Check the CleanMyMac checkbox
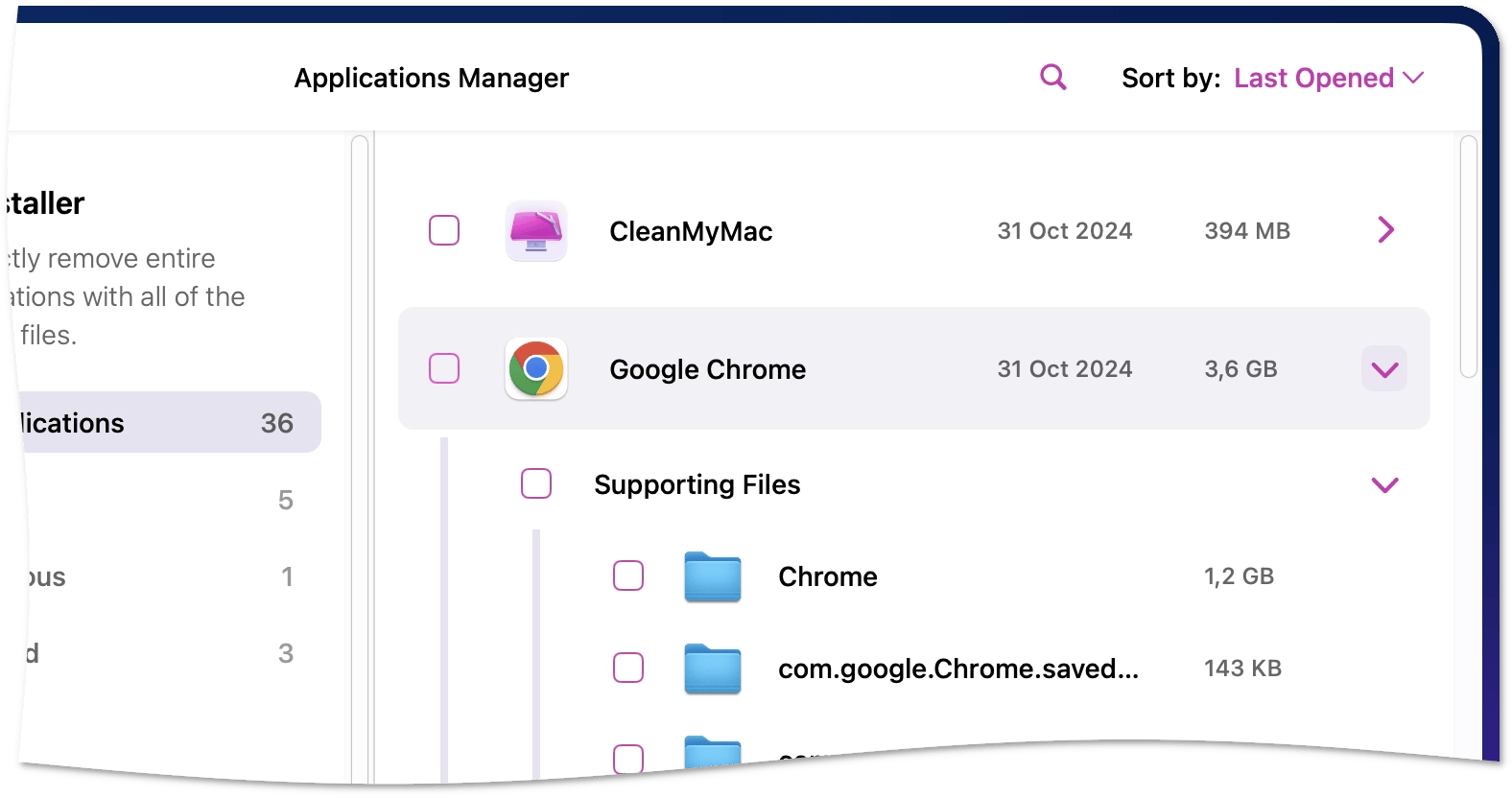This screenshot has width=1512, height=798. [444, 230]
